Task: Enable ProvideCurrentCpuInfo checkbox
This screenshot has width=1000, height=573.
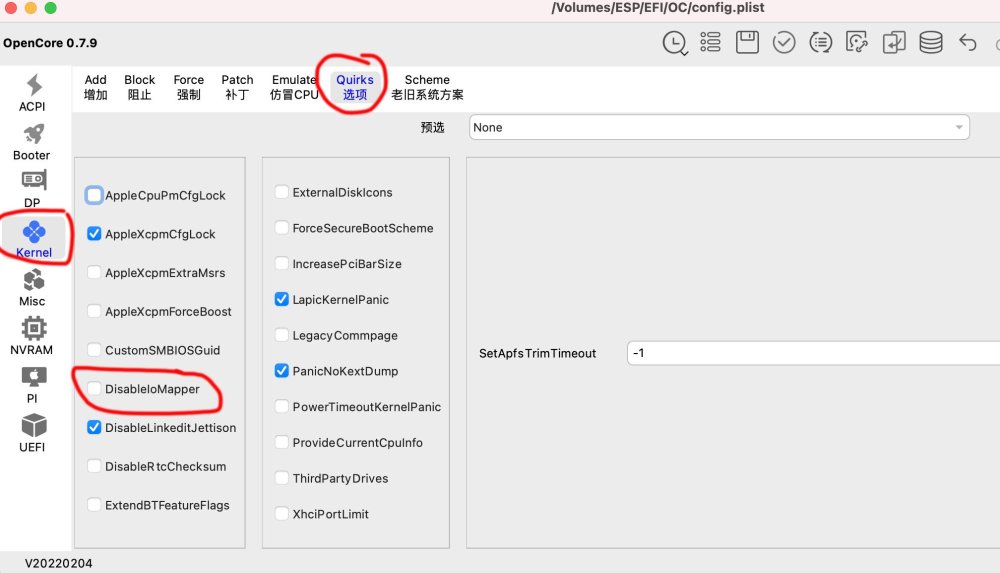Action: pyautogui.click(x=281, y=442)
